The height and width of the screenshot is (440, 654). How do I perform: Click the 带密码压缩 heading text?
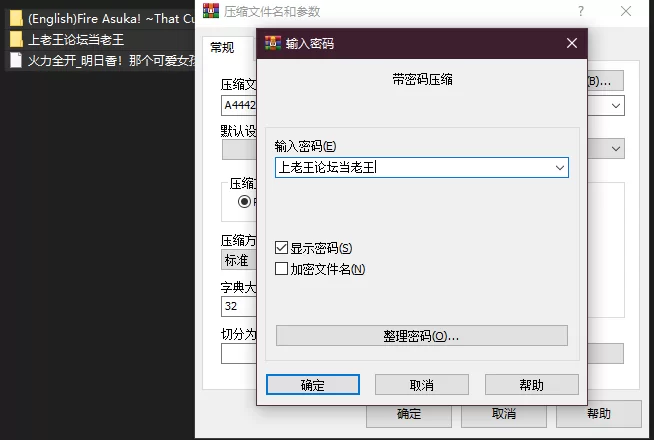[x=422, y=79]
